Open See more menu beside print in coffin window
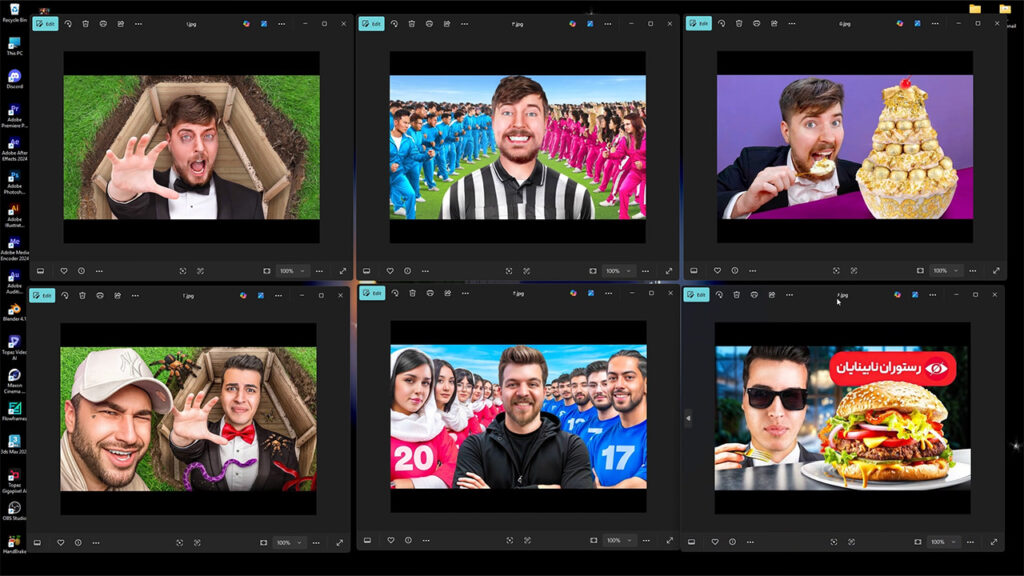Screen dimensions: 1024x576 click(136, 24)
